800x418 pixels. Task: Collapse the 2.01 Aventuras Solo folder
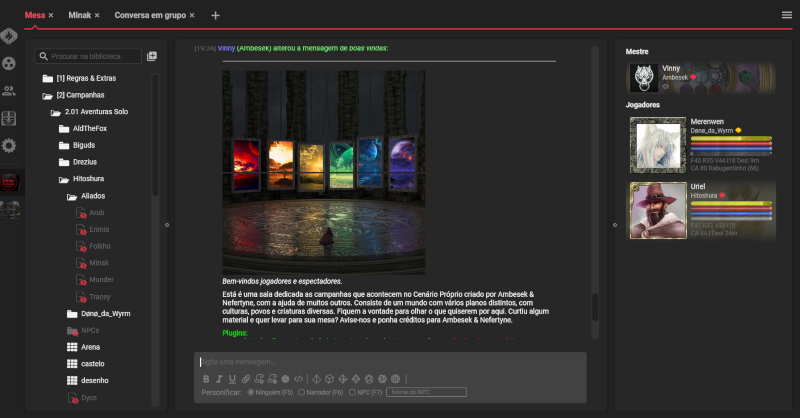[90, 112]
